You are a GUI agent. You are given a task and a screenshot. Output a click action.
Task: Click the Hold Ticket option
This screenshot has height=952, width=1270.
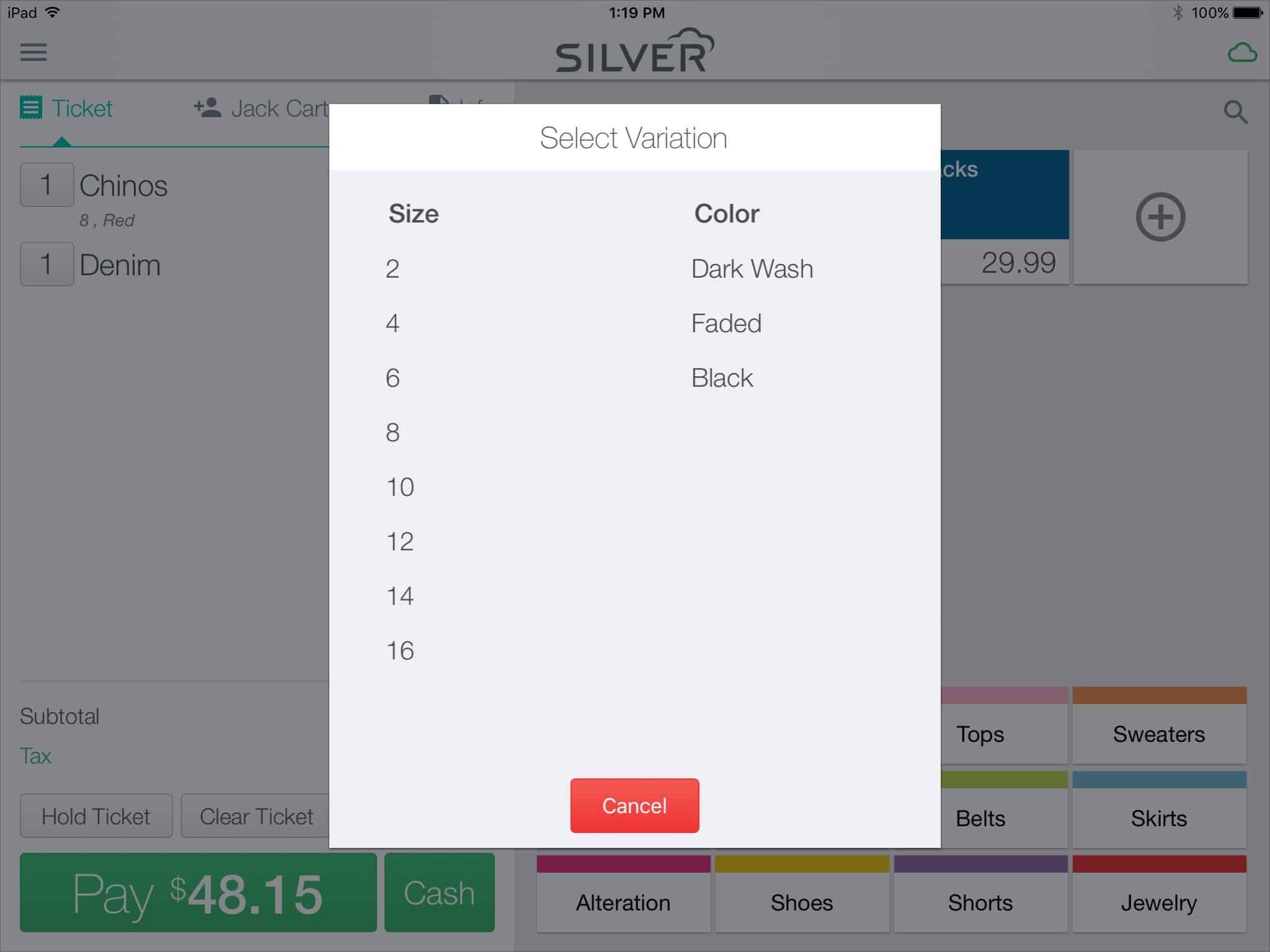coord(96,816)
